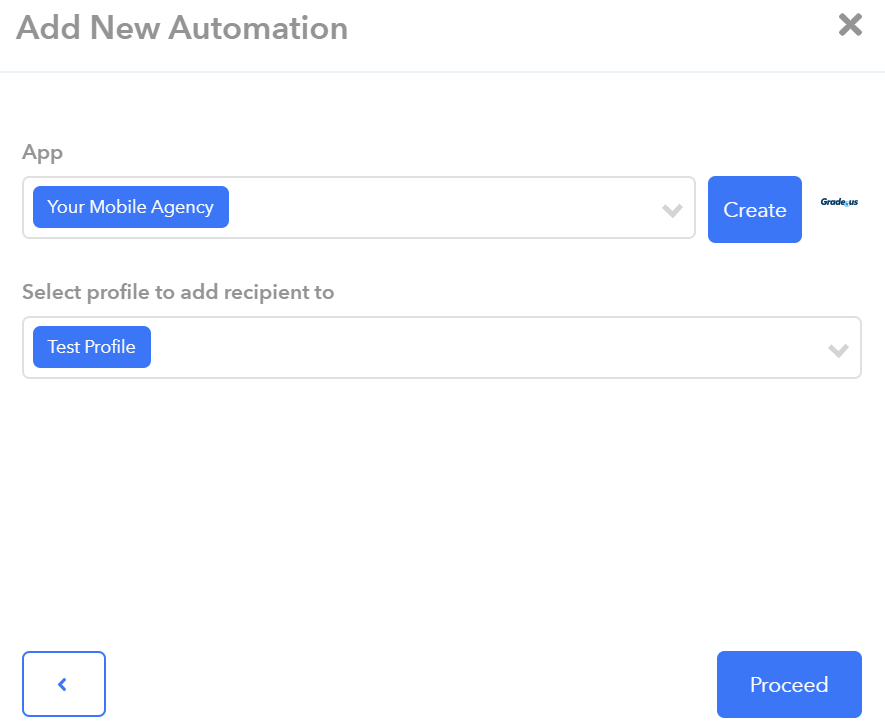Click the Select profile to add recipient label

tap(178, 292)
